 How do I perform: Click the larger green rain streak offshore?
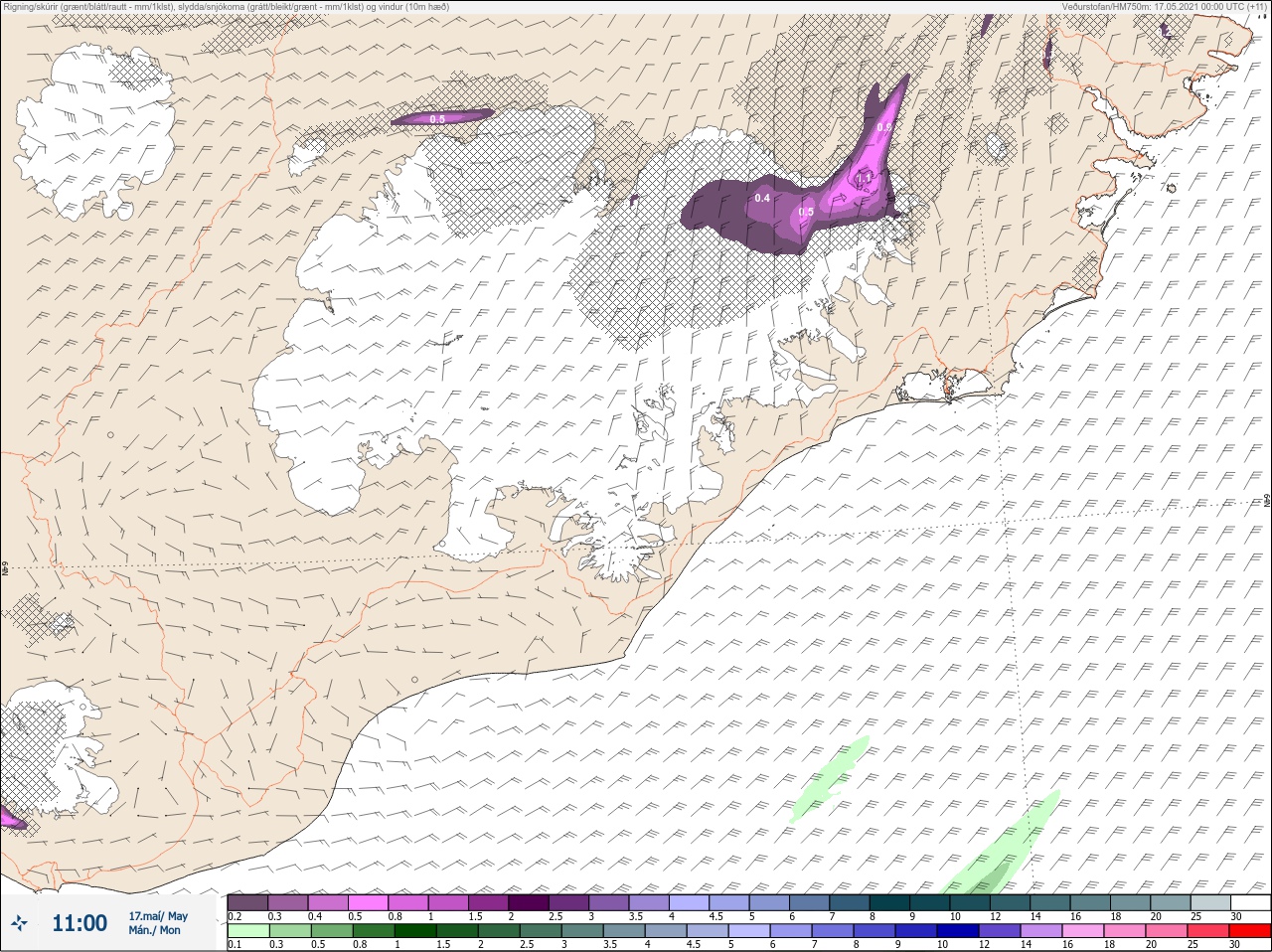(x=1001, y=845)
